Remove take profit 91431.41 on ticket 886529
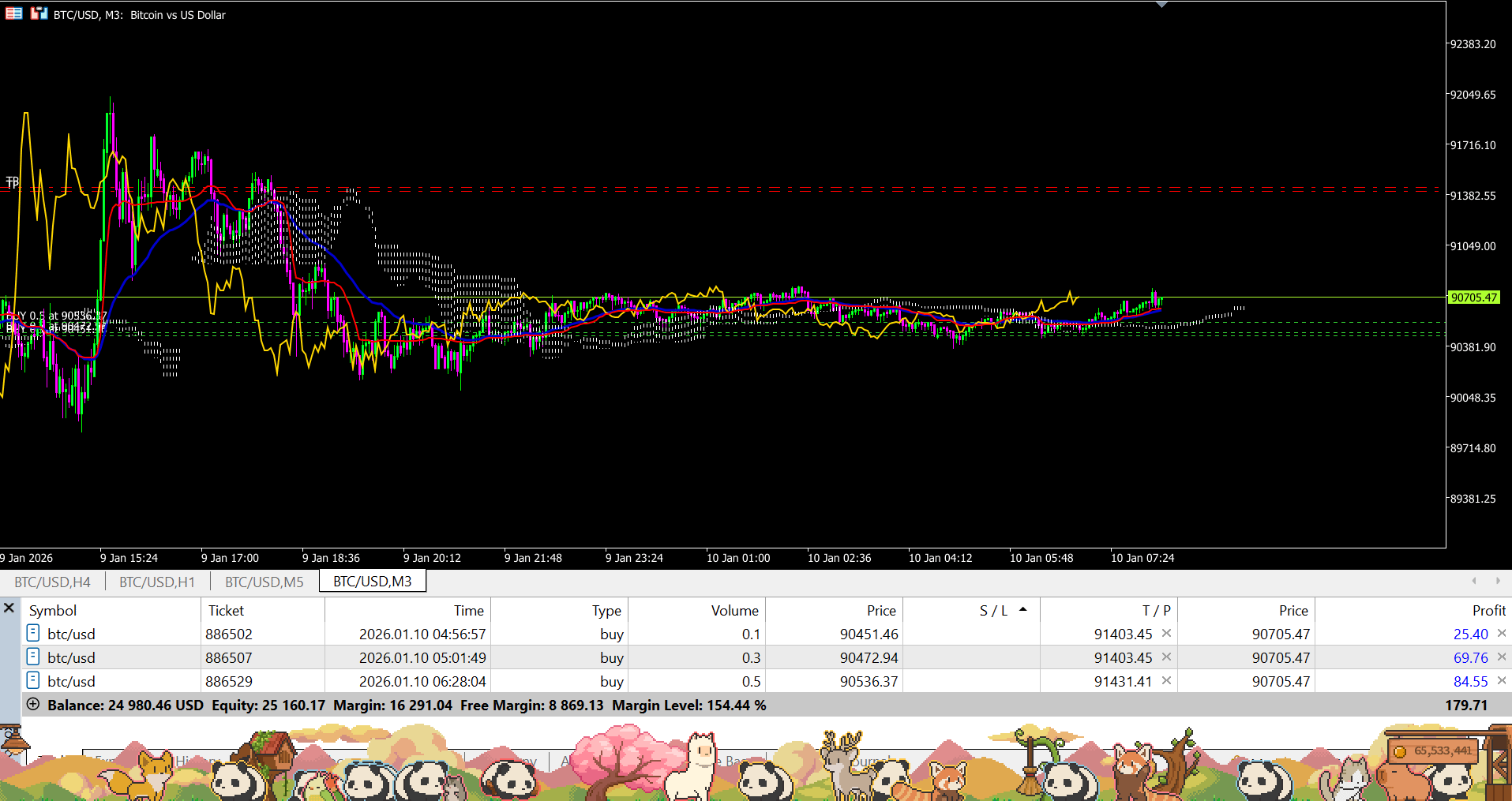 (x=1166, y=680)
